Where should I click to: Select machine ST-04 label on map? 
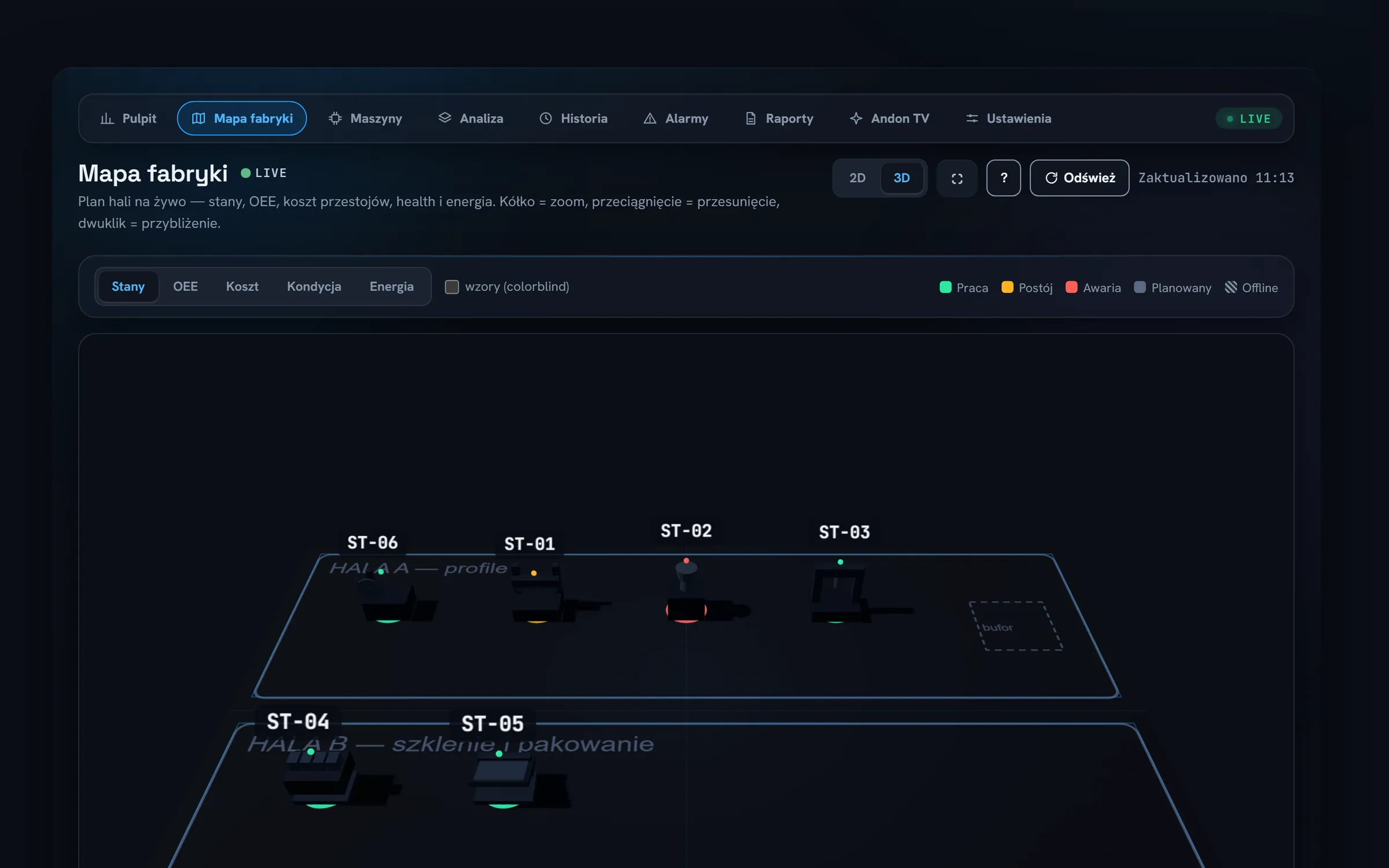point(298,722)
